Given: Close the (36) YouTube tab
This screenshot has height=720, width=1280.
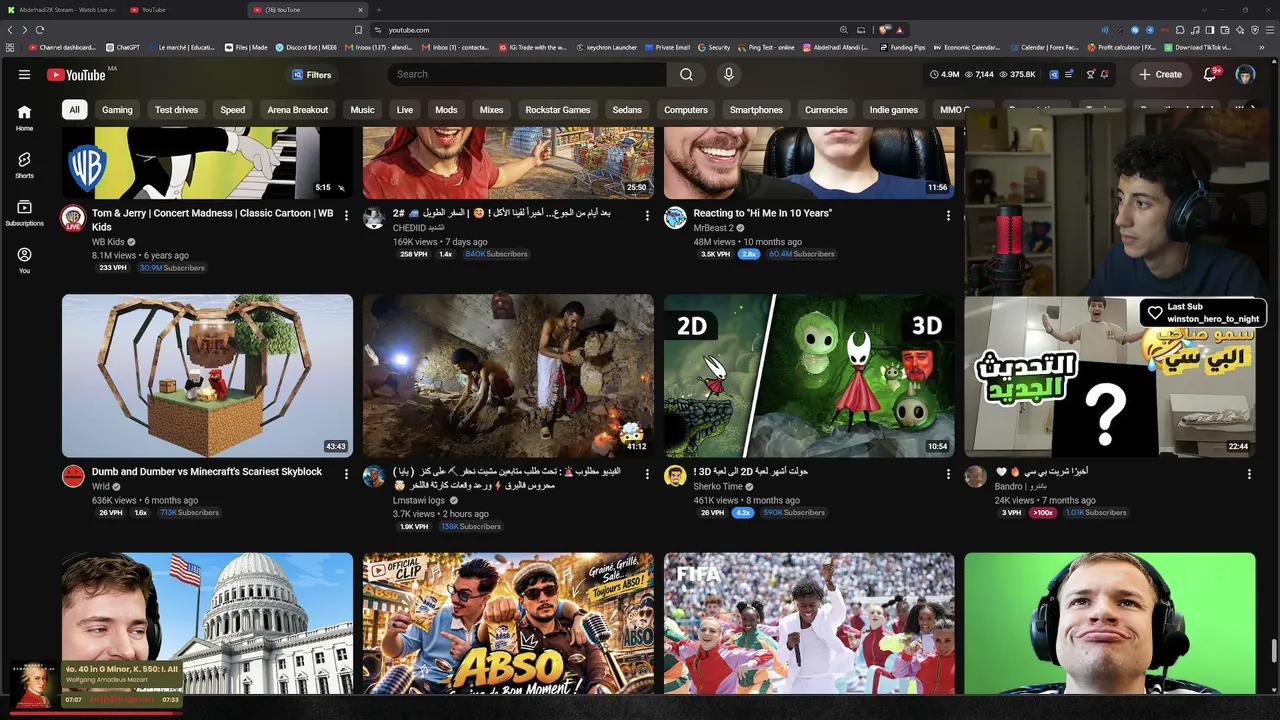Looking at the screenshot, I should [360, 10].
